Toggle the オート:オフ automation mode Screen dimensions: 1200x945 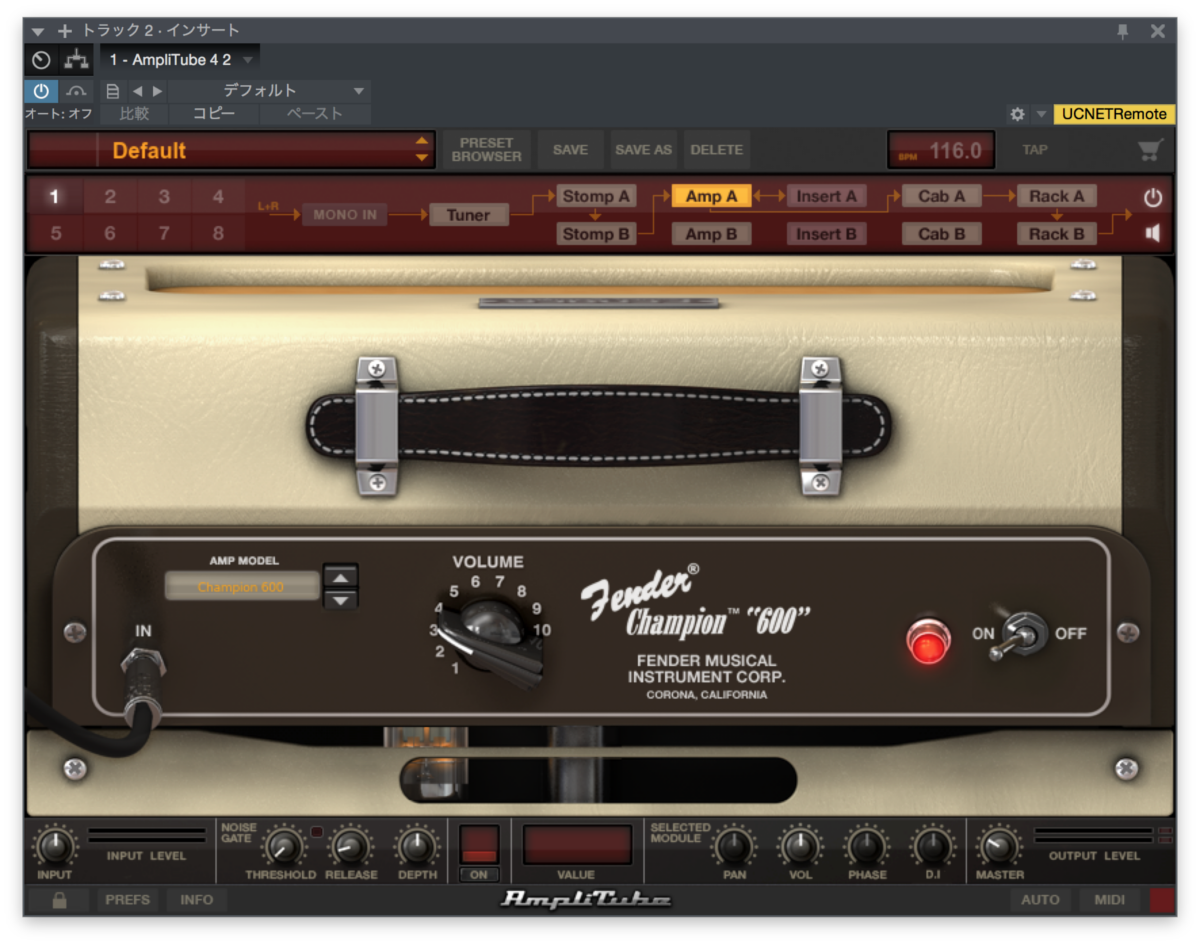[59, 114]
